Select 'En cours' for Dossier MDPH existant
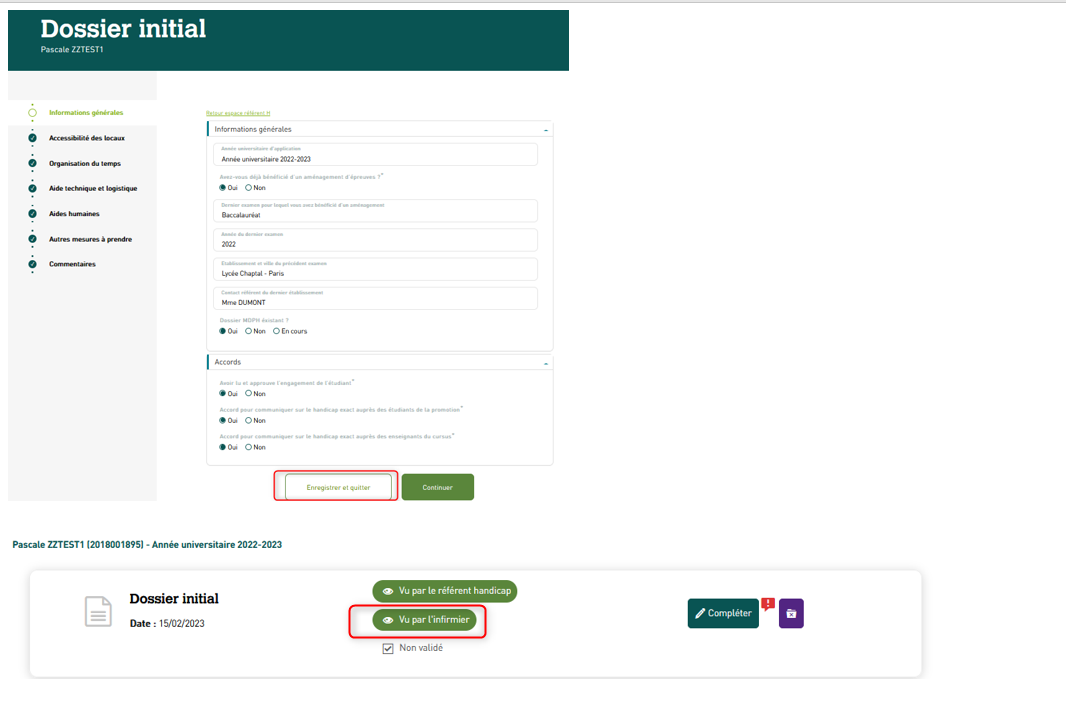The height and width of the screenshot is (703, 1066). [x=276, y=331]
